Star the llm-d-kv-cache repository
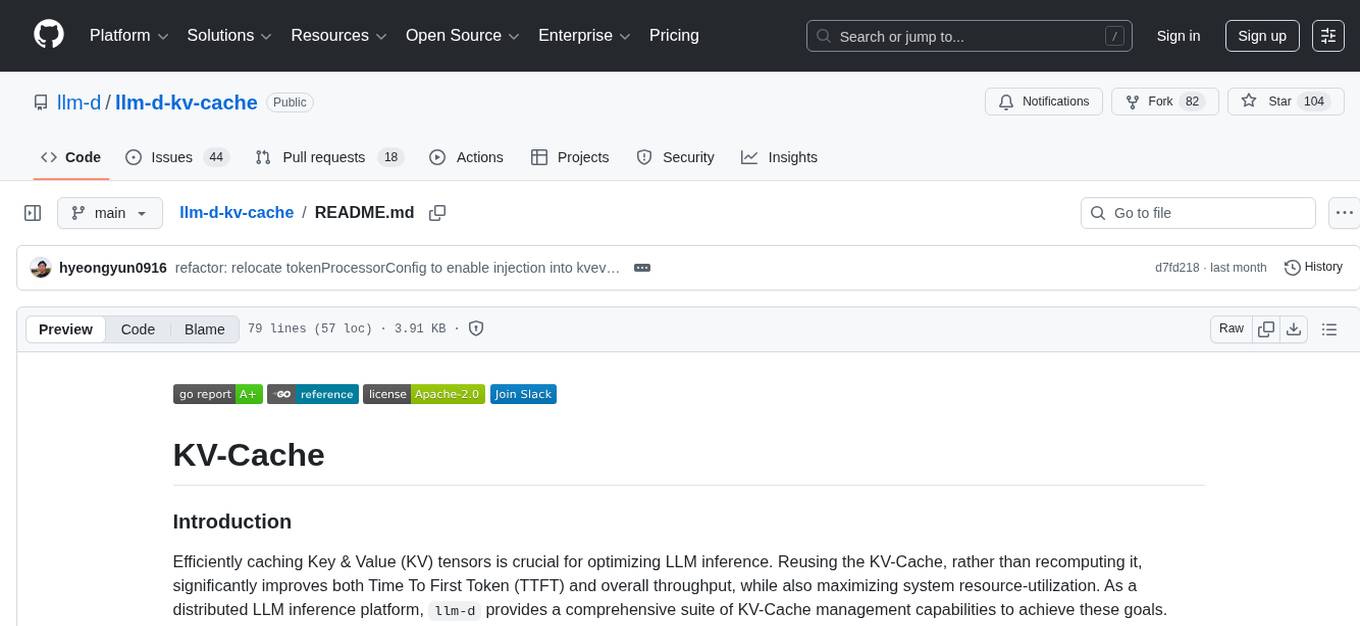 [1277, 101]
